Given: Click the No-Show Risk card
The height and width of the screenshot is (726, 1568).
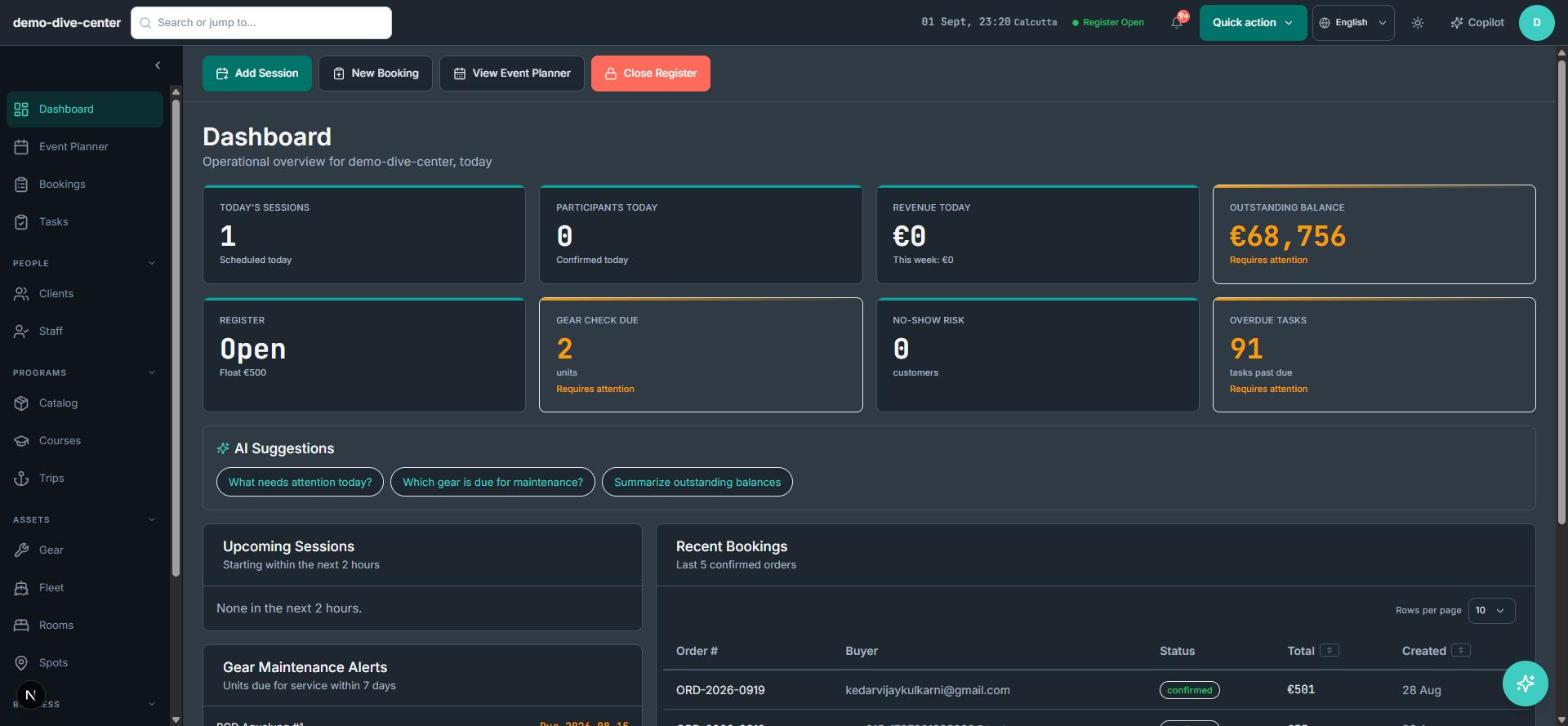Looking at the screenshot, I should tap(1037, 355).
